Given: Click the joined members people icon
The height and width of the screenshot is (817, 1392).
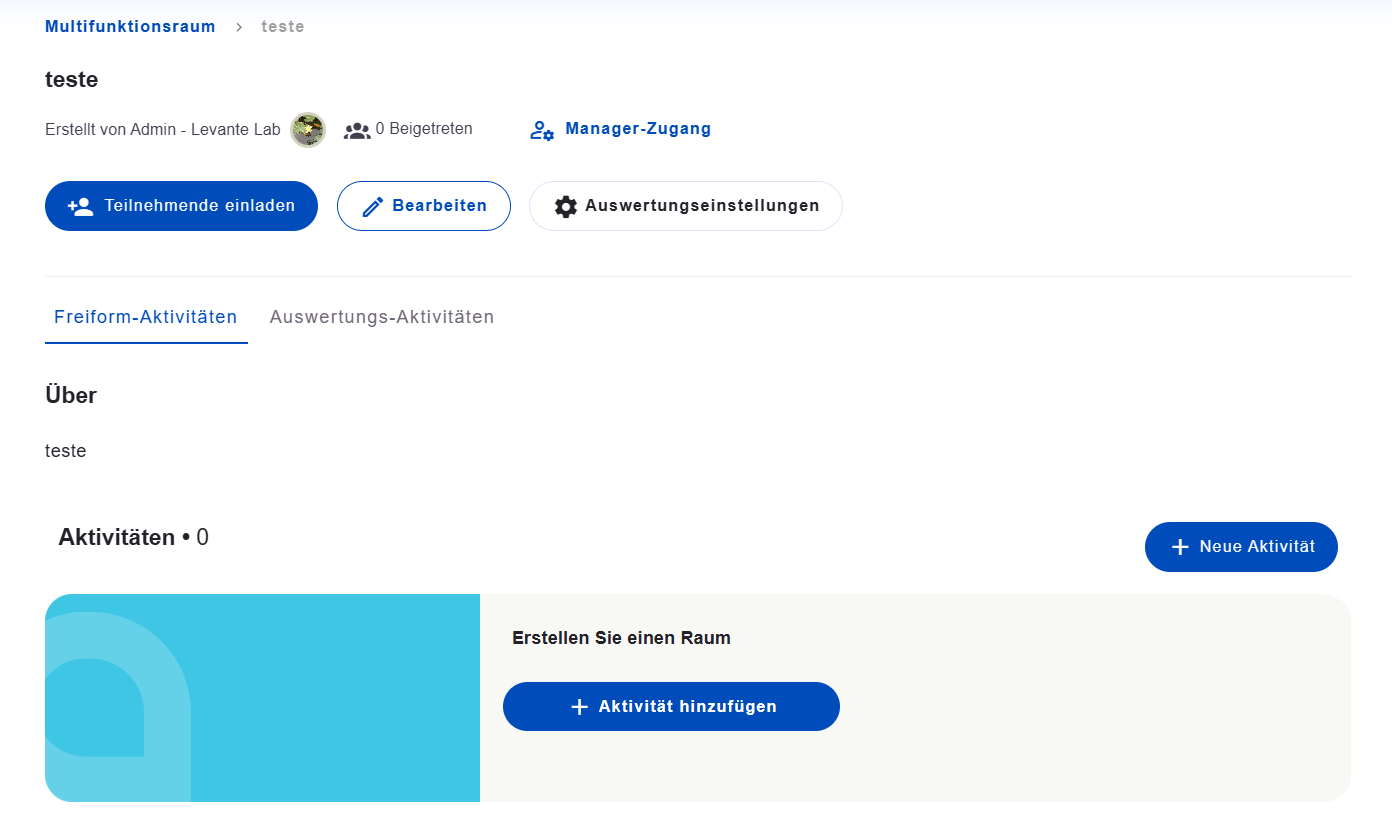Looking at the screenshot, I should coord(357,130).
